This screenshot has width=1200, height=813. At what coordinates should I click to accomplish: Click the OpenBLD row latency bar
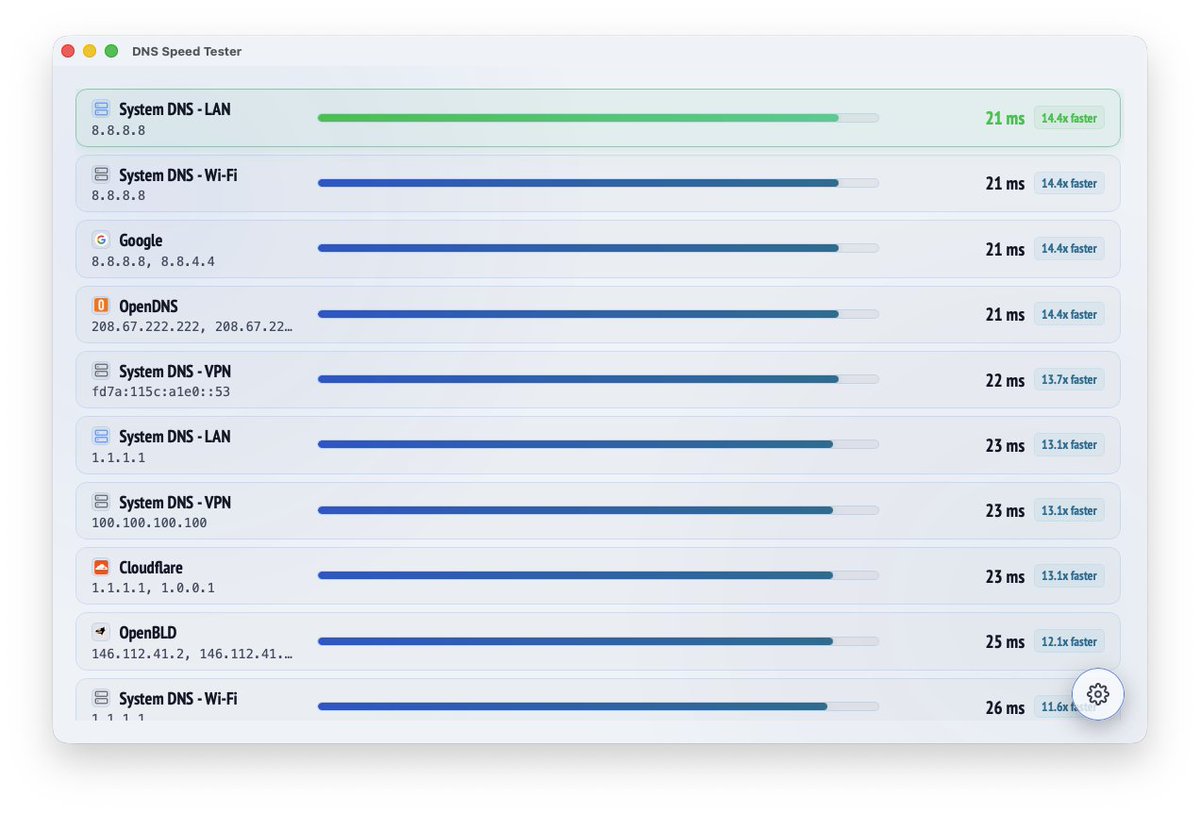click(598, 641)
